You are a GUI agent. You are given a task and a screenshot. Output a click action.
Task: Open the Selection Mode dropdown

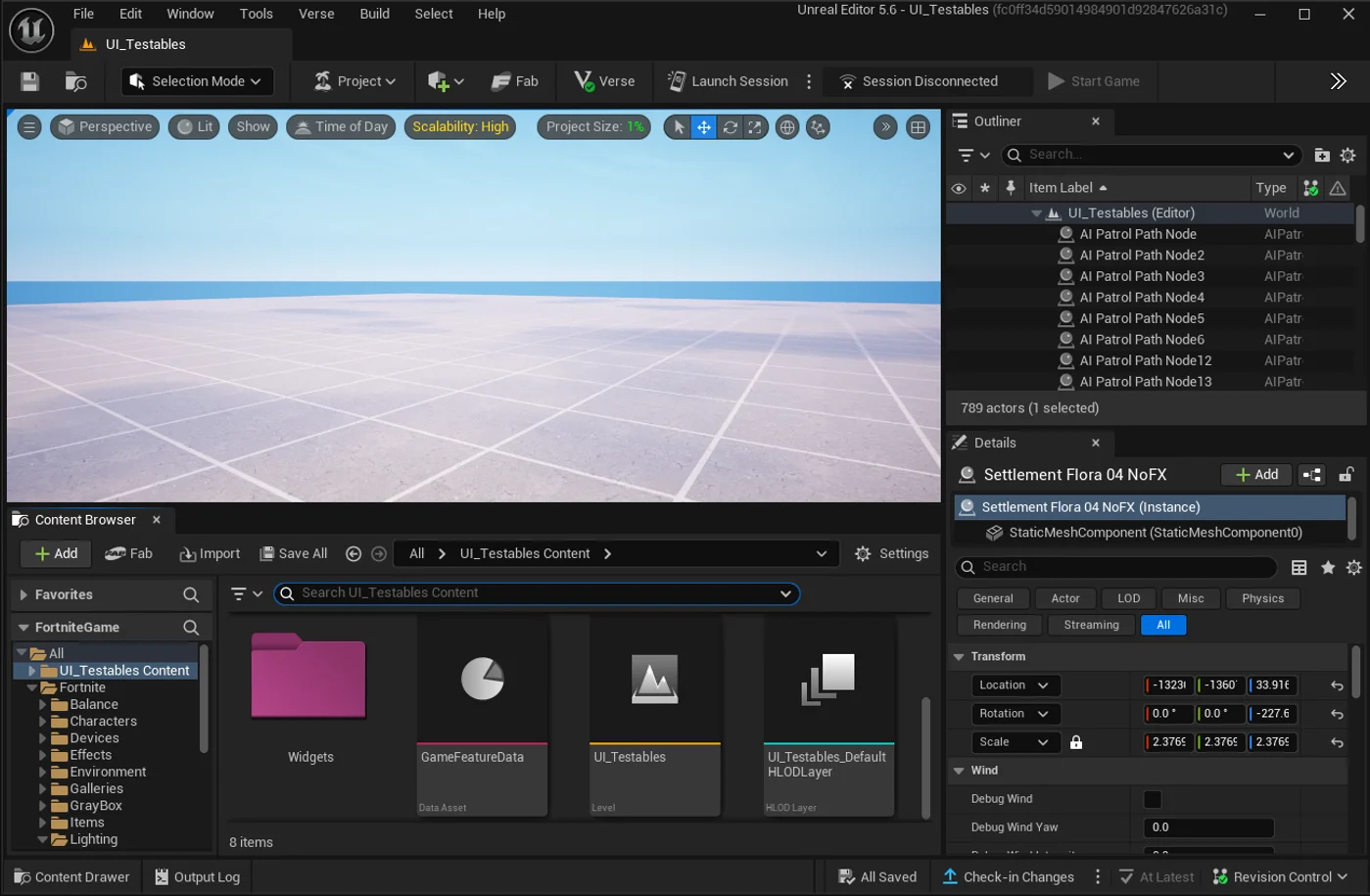[x=196, y=81]
